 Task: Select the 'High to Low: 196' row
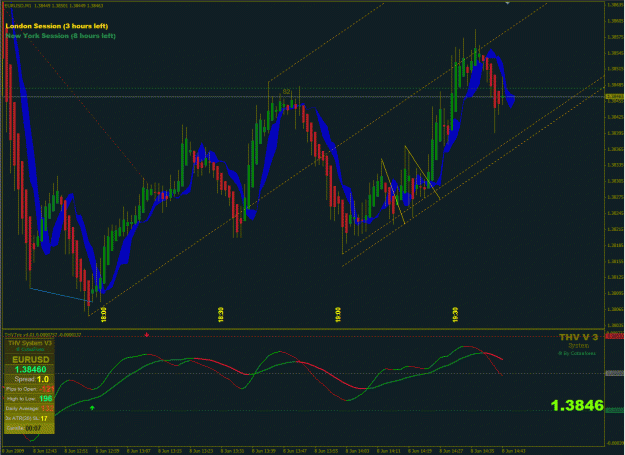29,398
